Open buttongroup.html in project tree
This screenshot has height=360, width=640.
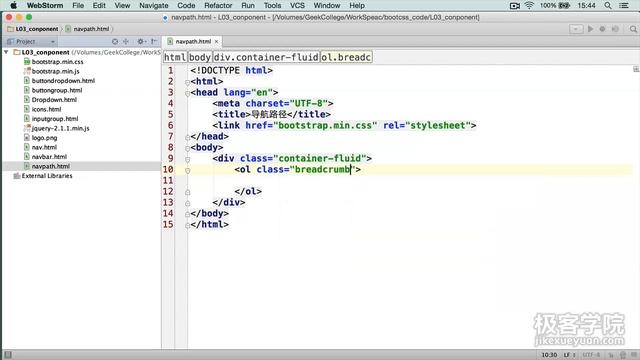(x=57, y=90)
